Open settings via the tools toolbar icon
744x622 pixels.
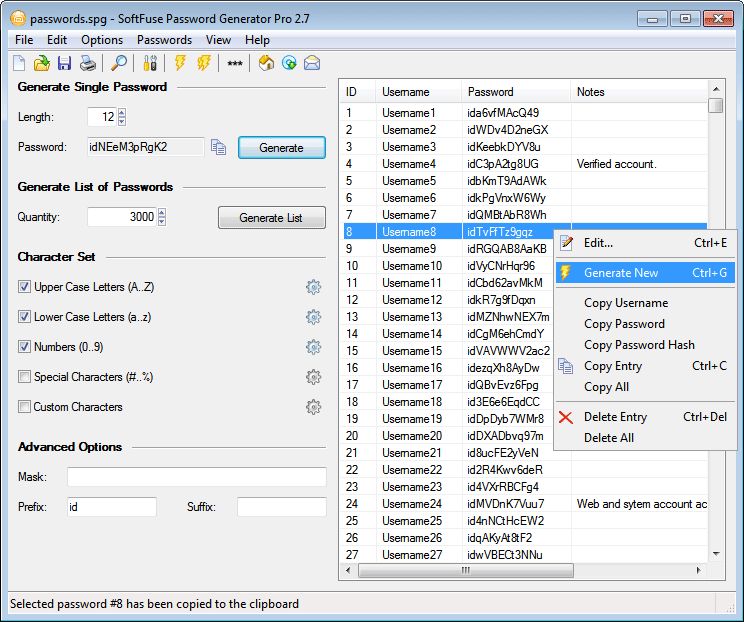coord(150,63)
